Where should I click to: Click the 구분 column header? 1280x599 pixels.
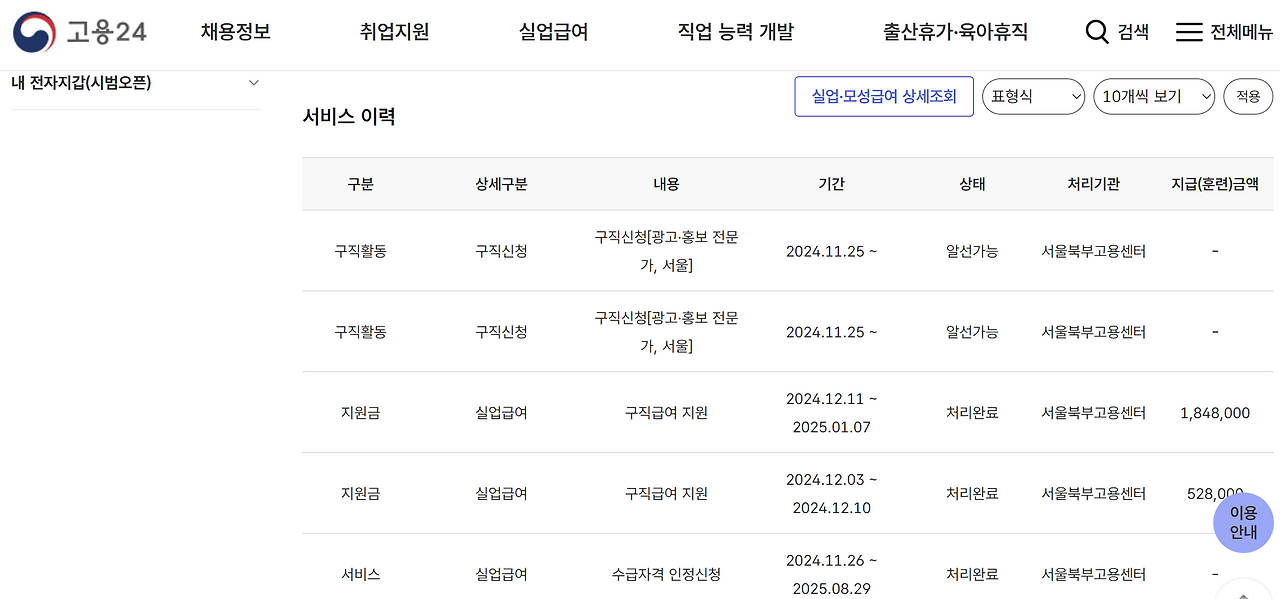pos(360,184)
